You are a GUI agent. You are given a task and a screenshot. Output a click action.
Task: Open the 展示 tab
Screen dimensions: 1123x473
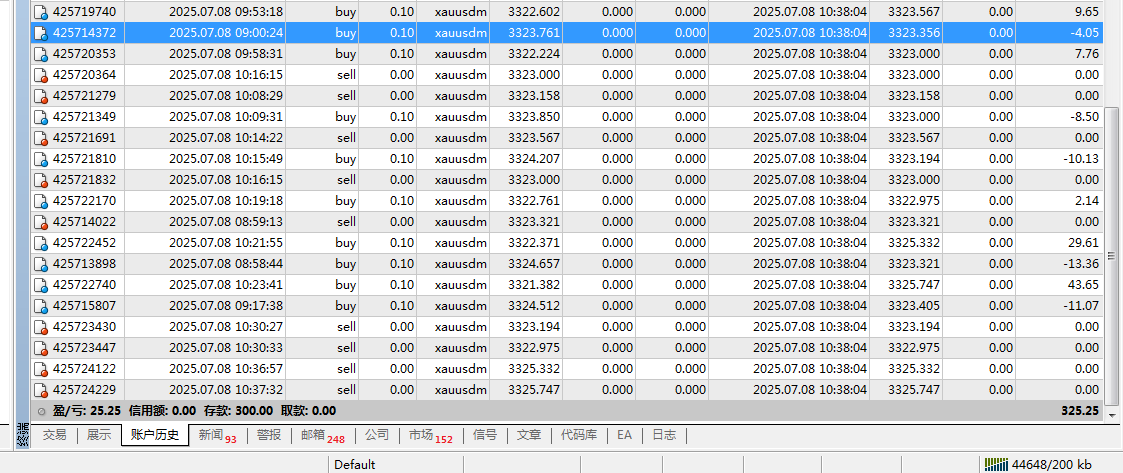pos(99,435)
